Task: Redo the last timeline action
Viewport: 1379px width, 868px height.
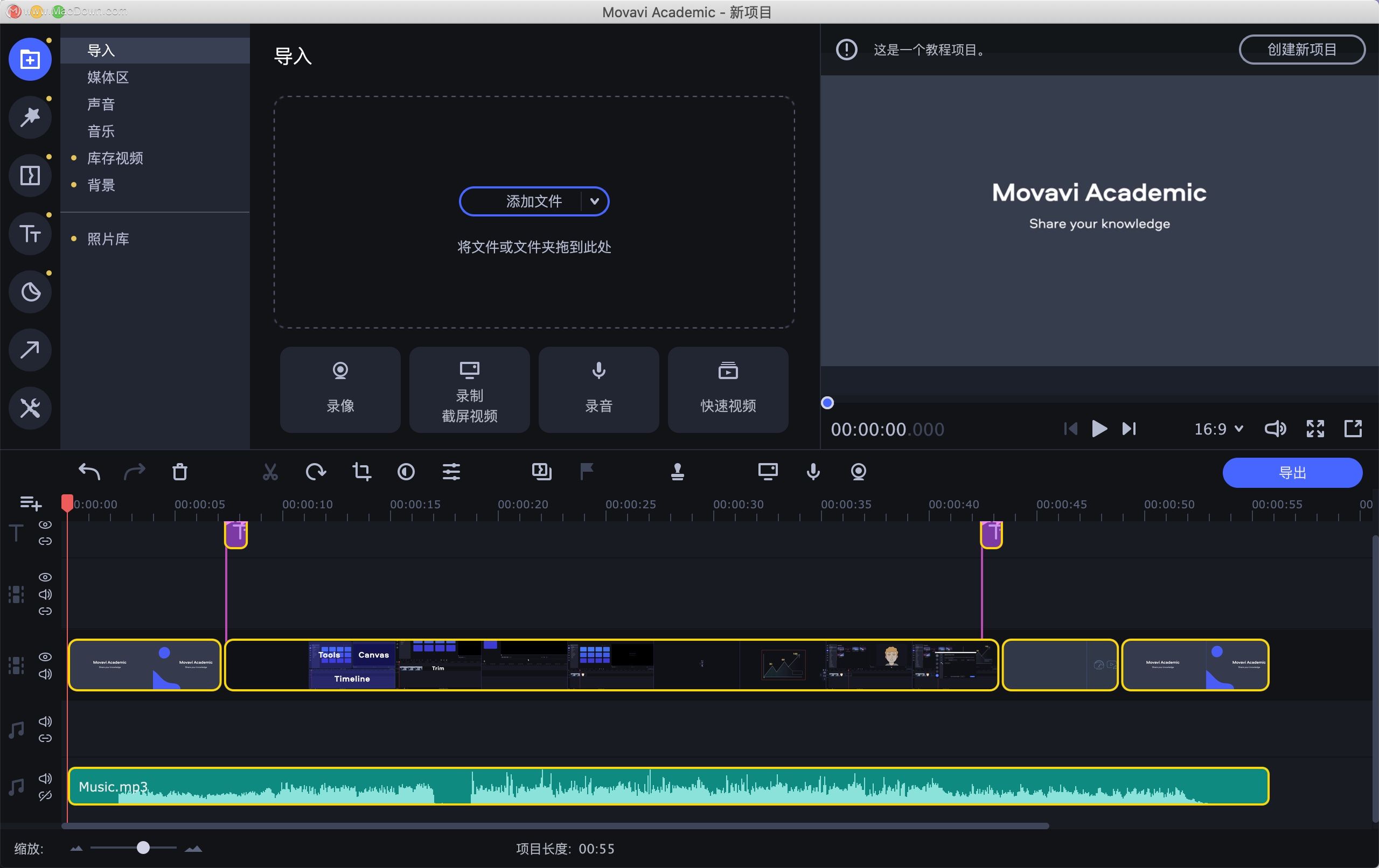Action: [135, 472]
